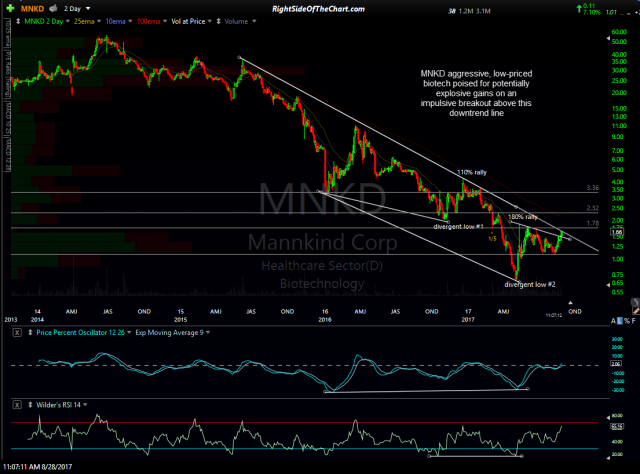Click move handle of Price Percent Oscillator
Image resolution: width=640 pixels, height=474 pixels.
pyautogui.click(x=30, y=333)
